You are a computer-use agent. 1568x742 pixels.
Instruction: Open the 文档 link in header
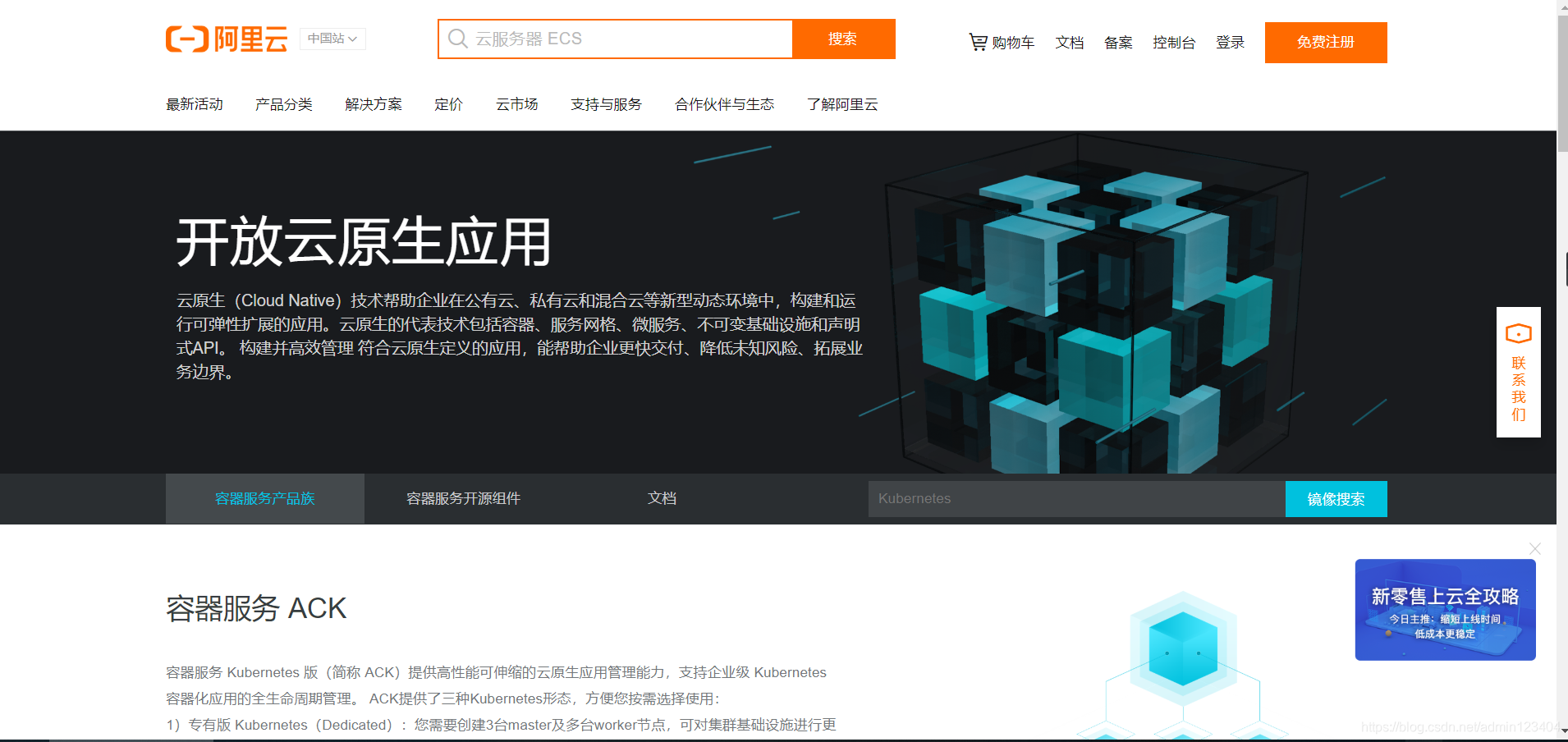(1069, 43)
